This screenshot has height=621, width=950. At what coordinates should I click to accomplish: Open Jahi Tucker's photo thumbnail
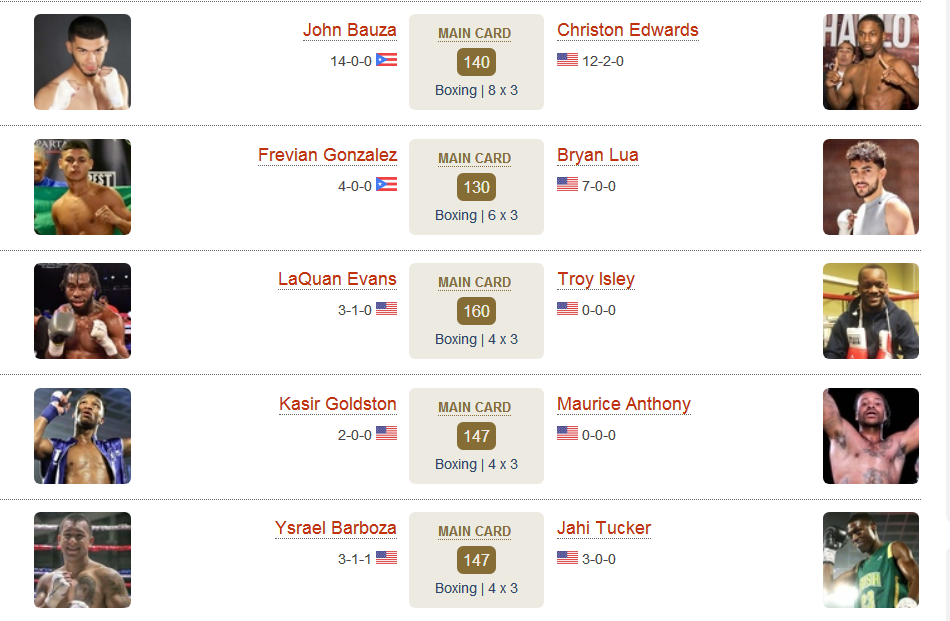coord(871,560)
